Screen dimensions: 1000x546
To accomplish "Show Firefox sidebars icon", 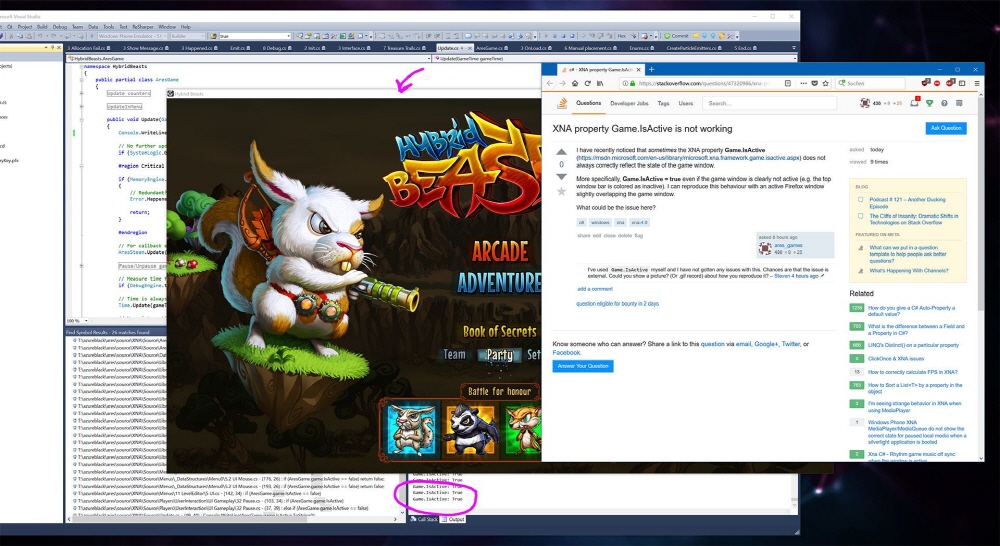I will (962, 83).
